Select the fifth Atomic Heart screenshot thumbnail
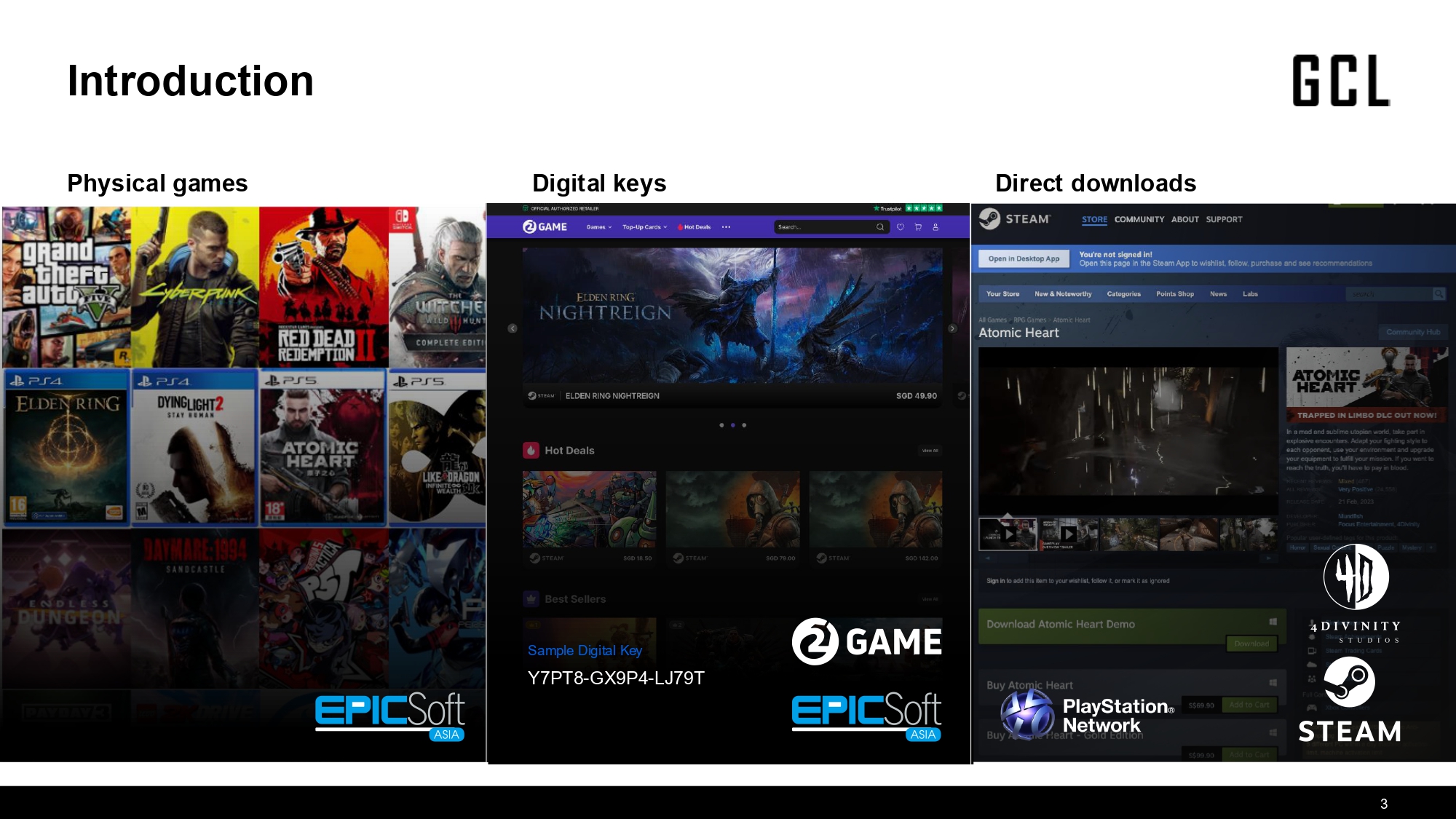The image size is (1456, 819). (x=1248, y=534)
